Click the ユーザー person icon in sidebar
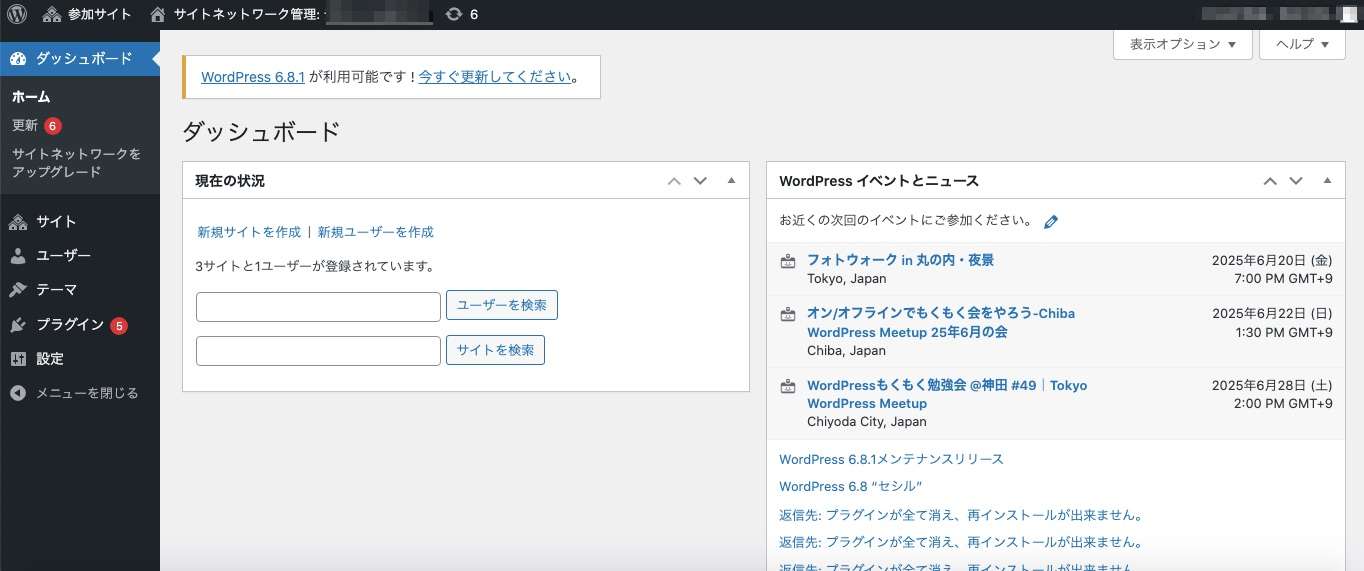 (x=18, y=256)
